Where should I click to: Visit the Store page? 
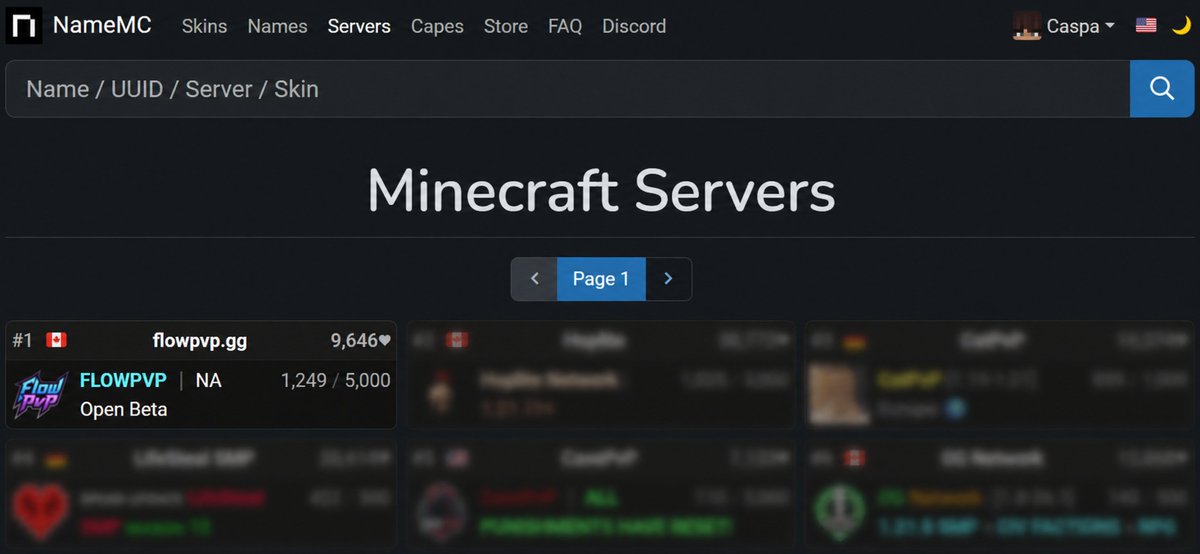(506, 26)
